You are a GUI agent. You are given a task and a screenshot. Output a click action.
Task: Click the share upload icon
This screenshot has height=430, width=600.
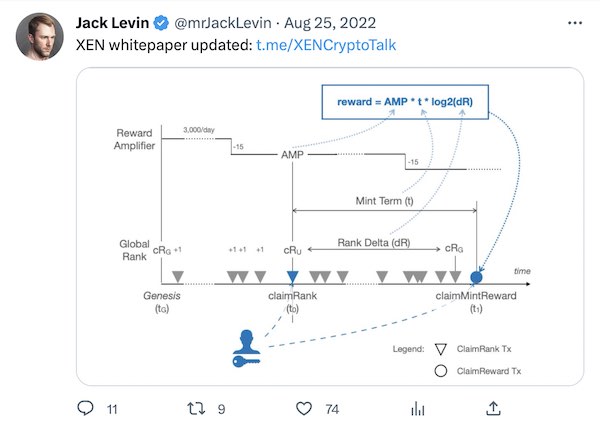point(493,407)
